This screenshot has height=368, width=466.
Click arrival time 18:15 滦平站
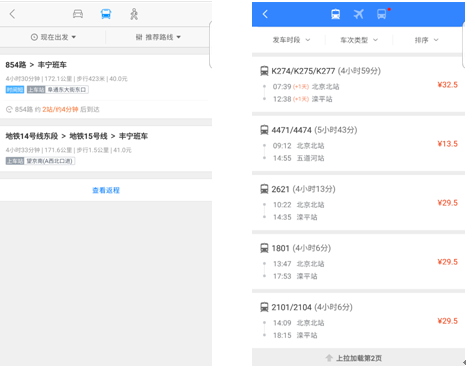coord(295,335)
